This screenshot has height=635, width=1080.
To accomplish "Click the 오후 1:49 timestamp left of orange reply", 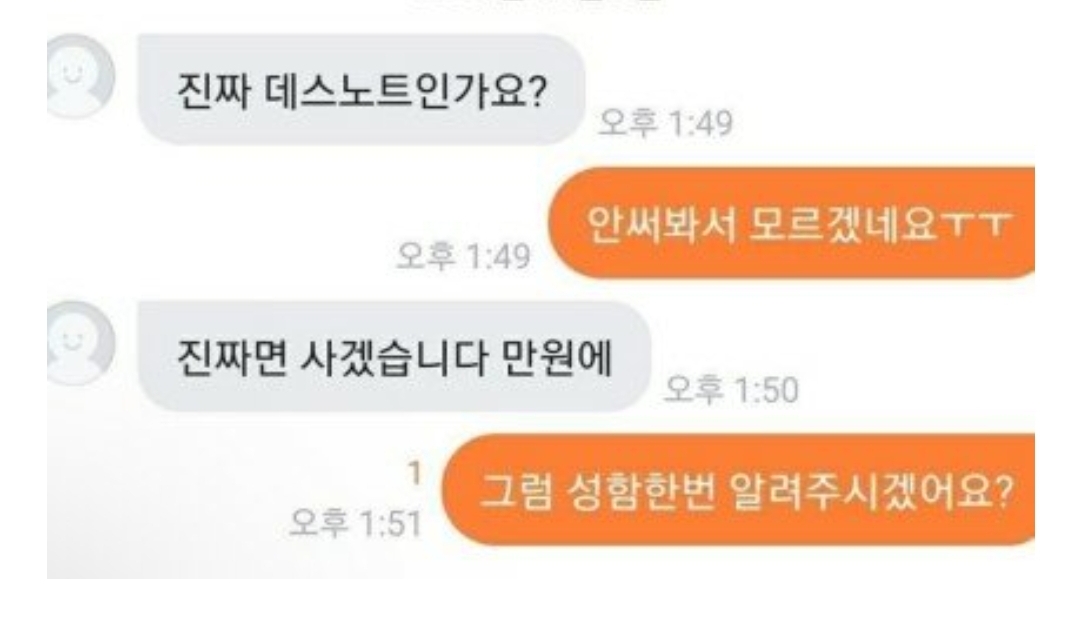I will click(x=464, y=256).
